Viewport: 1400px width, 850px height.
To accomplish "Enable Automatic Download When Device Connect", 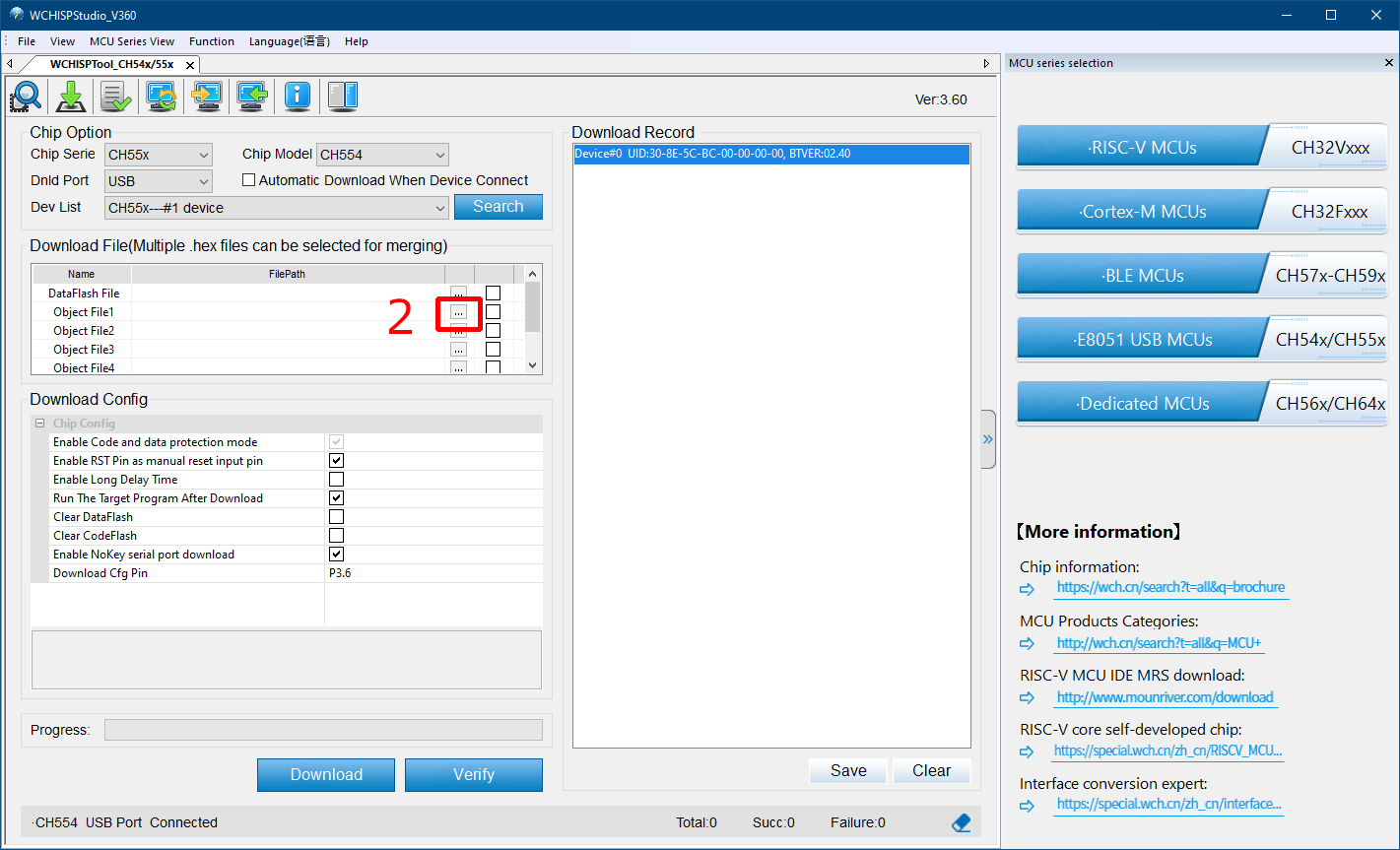I will pyautogui.click(x=249, y=179).
